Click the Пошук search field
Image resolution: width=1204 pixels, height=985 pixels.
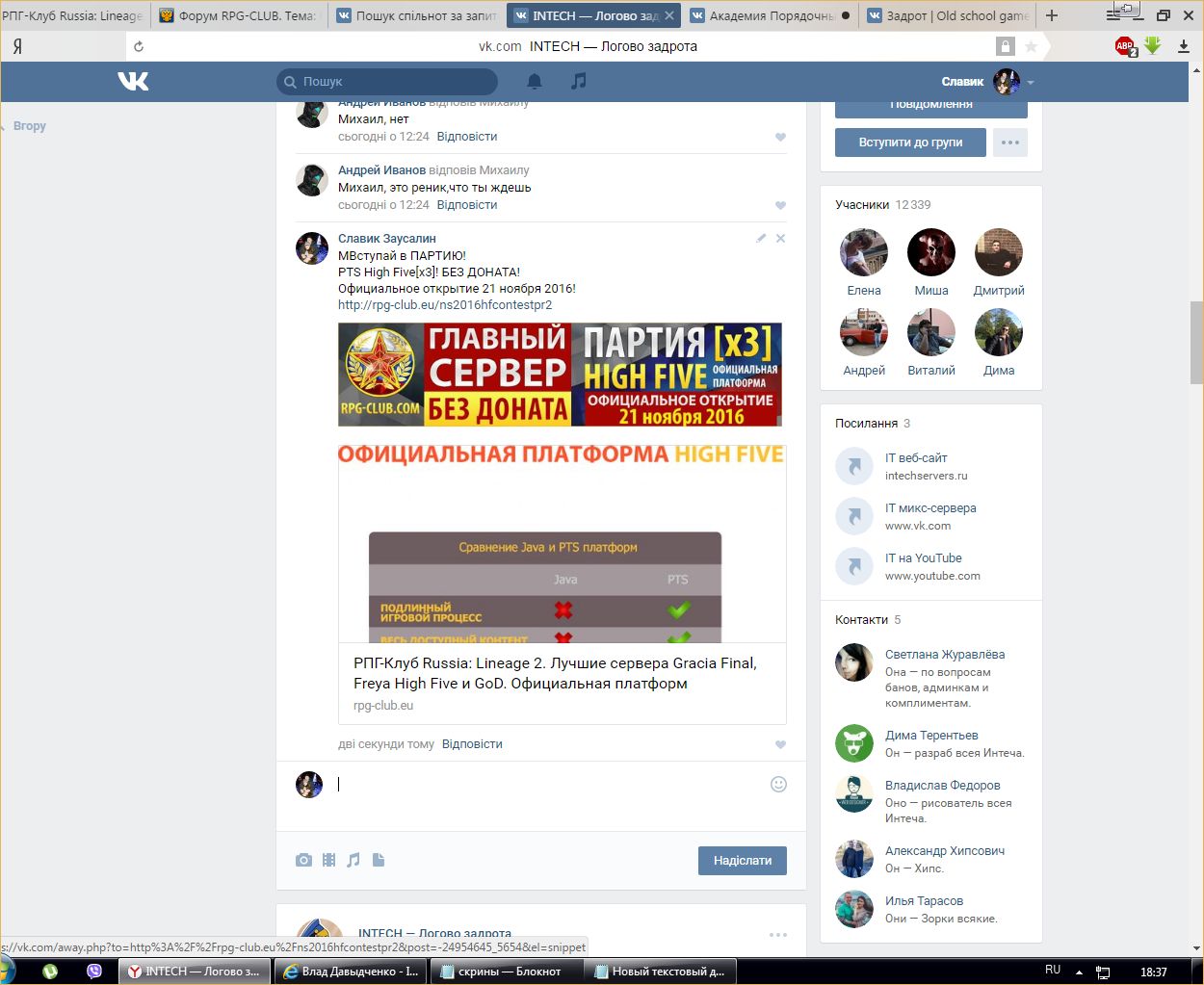pyautogui.click(x=387, y=82)
